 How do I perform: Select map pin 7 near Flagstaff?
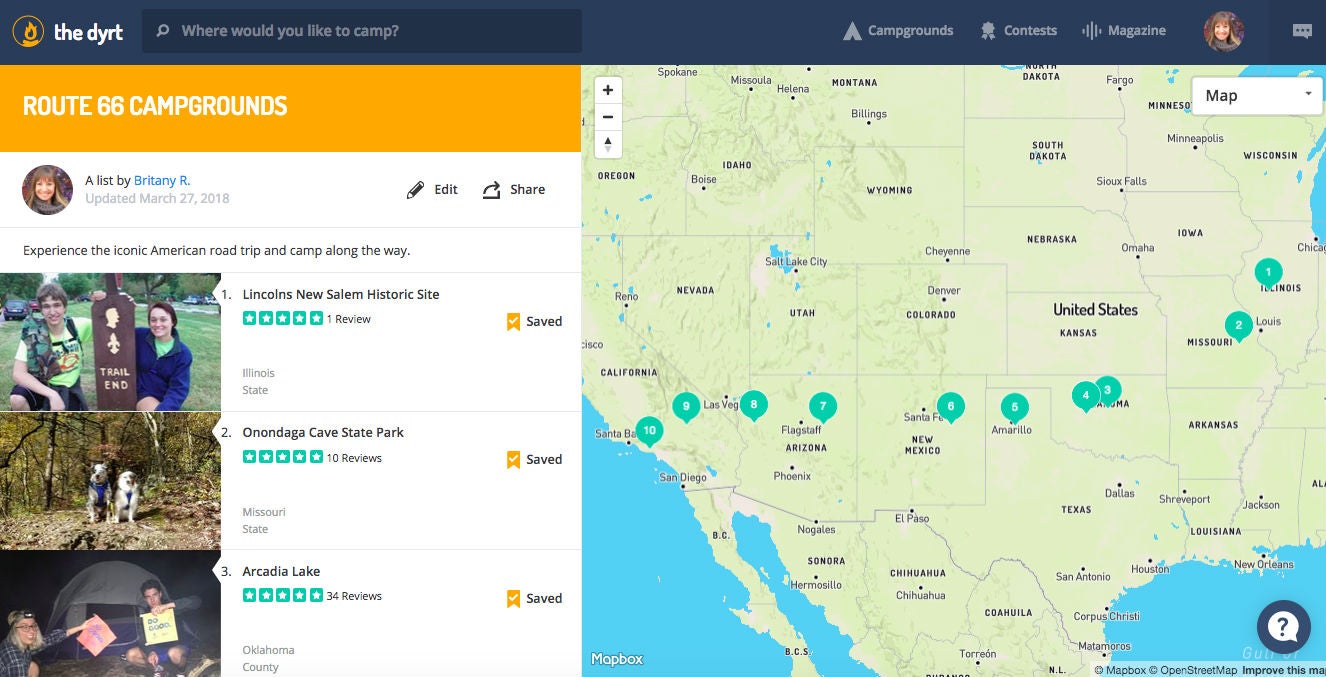tap(822, 406)
